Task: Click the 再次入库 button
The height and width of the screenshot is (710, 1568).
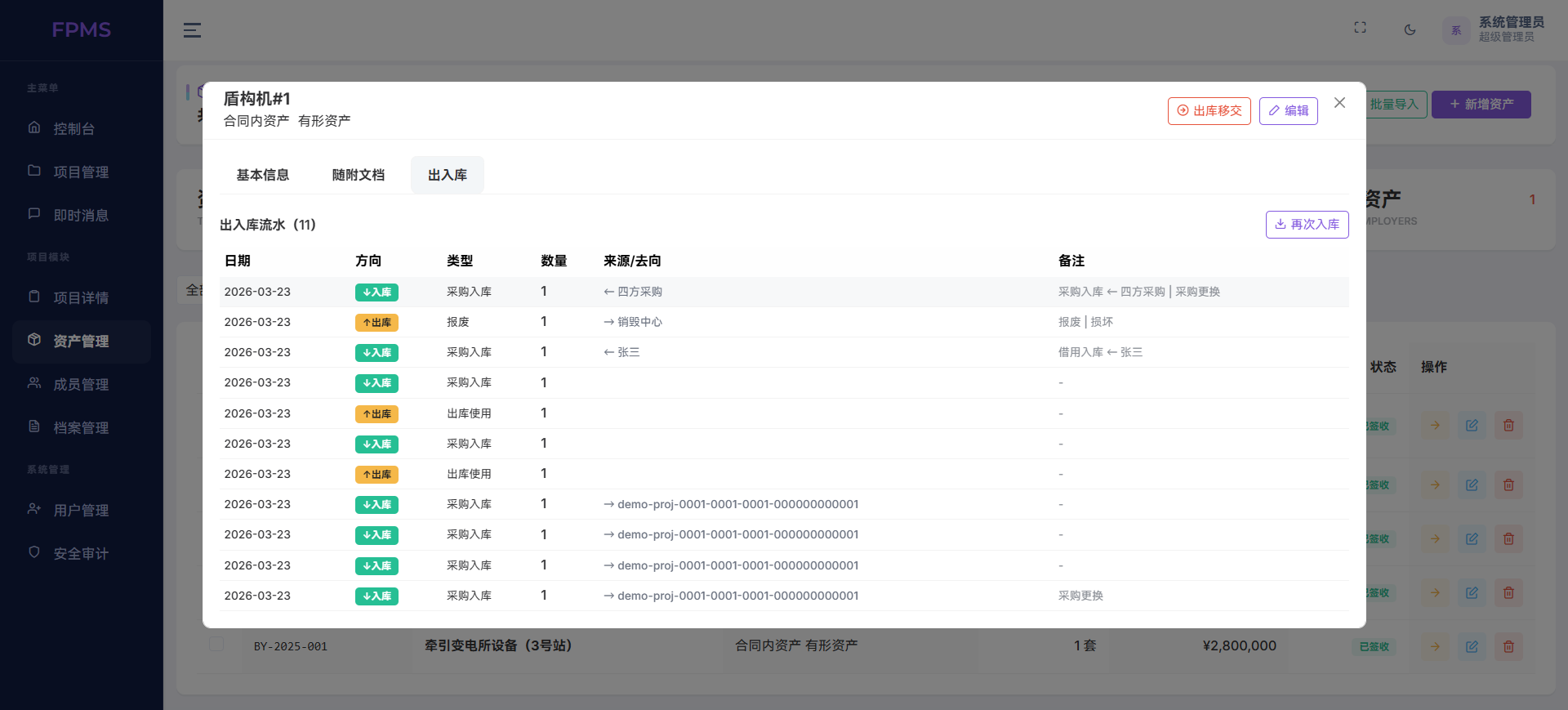Action: pos(1307,225)
